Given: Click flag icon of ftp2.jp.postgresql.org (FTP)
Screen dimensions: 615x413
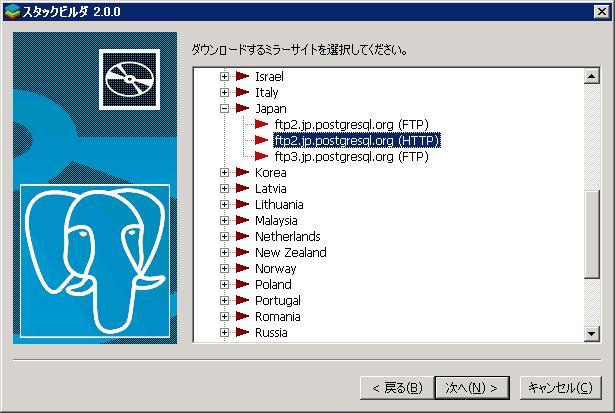Looking at the screenshot, I should (x=261, y=124).
